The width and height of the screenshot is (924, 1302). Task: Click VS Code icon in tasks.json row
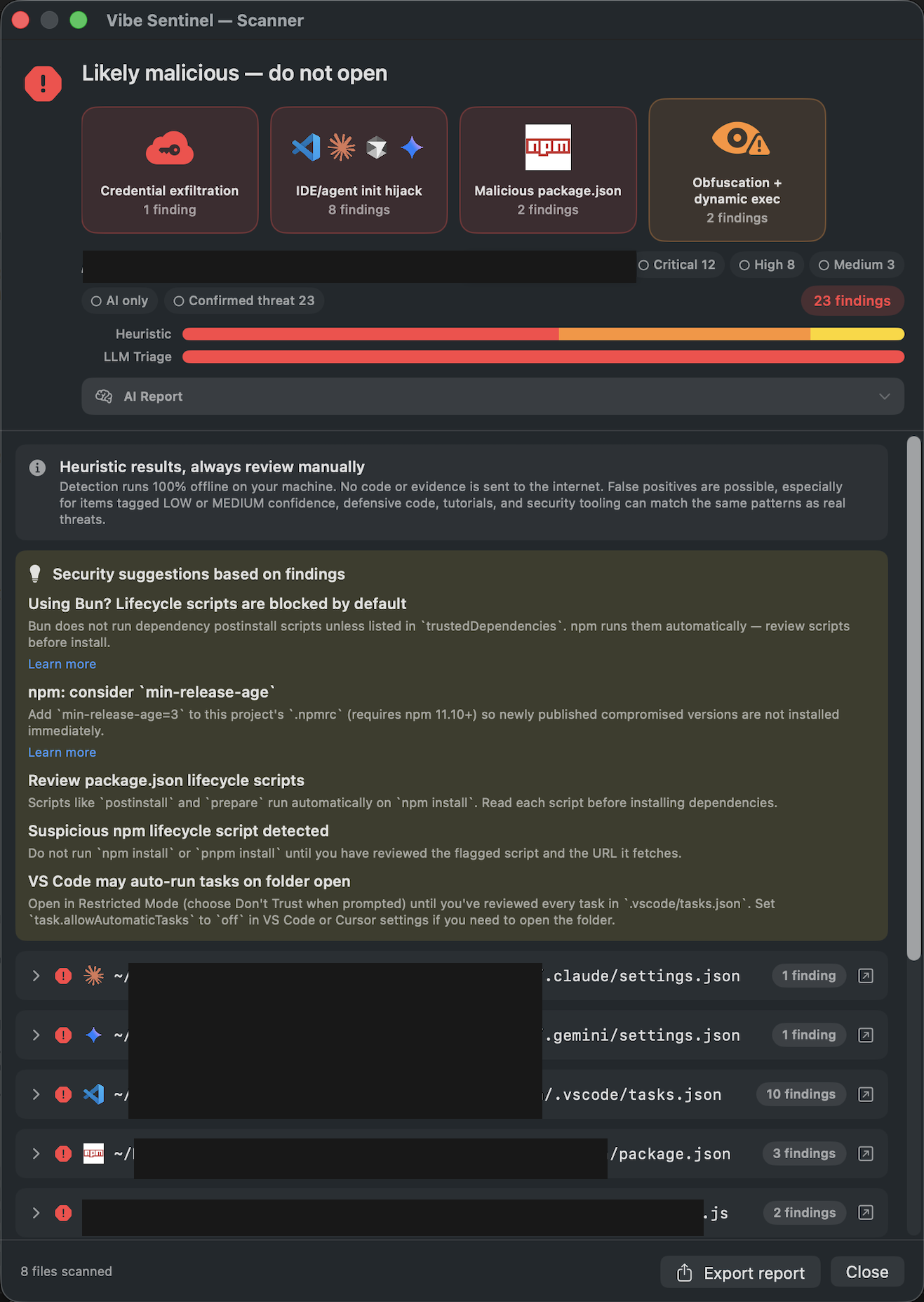pyautogui.click(x=93, y=1094)
